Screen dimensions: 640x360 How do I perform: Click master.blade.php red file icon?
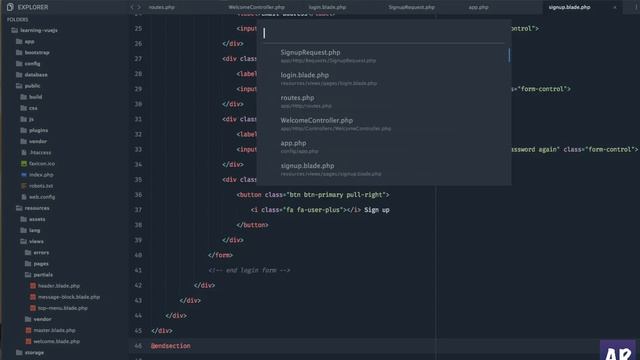[x=29, y=330]
